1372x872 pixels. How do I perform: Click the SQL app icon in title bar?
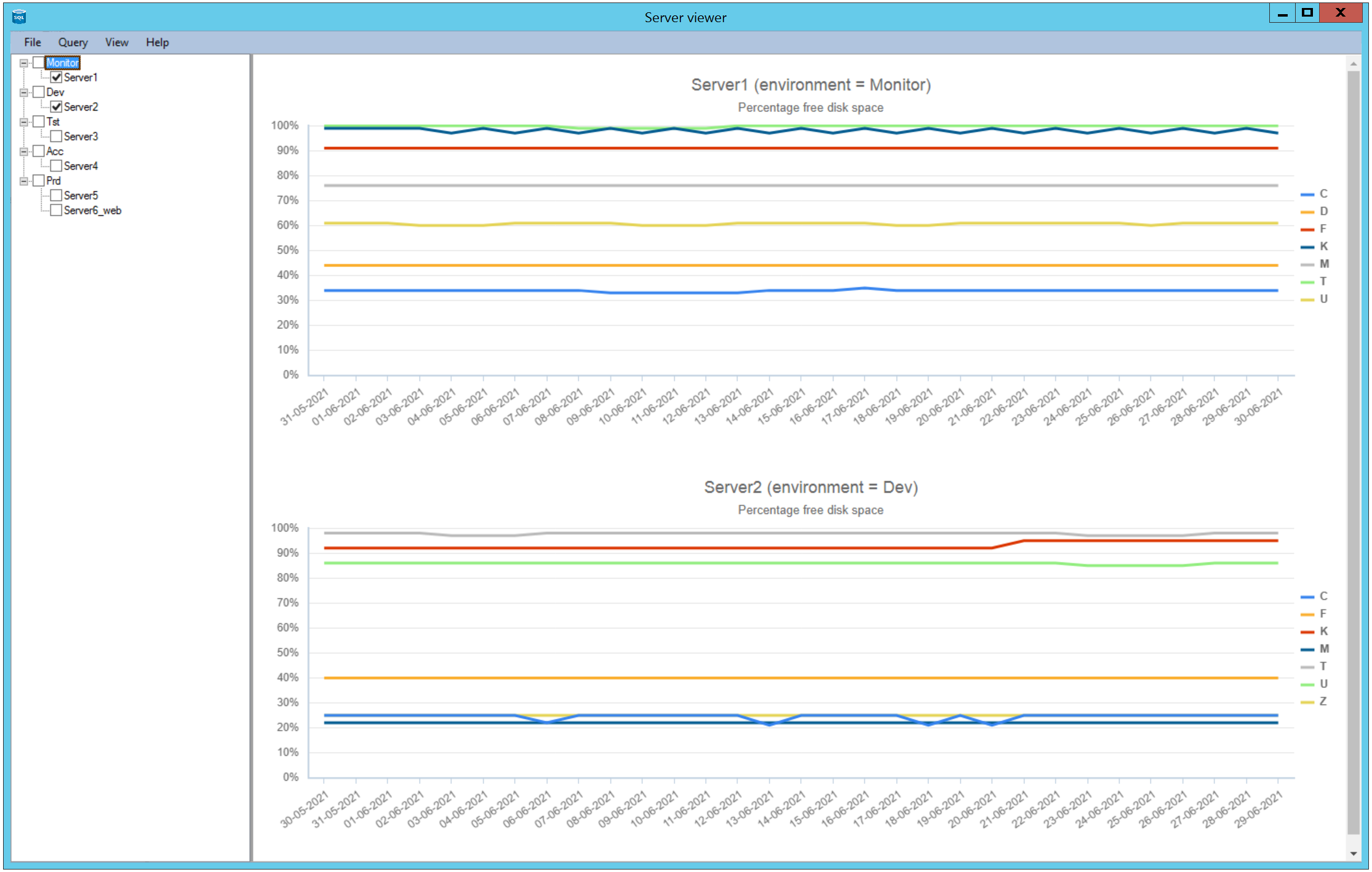pyautogui.click(x=19, y=17)
